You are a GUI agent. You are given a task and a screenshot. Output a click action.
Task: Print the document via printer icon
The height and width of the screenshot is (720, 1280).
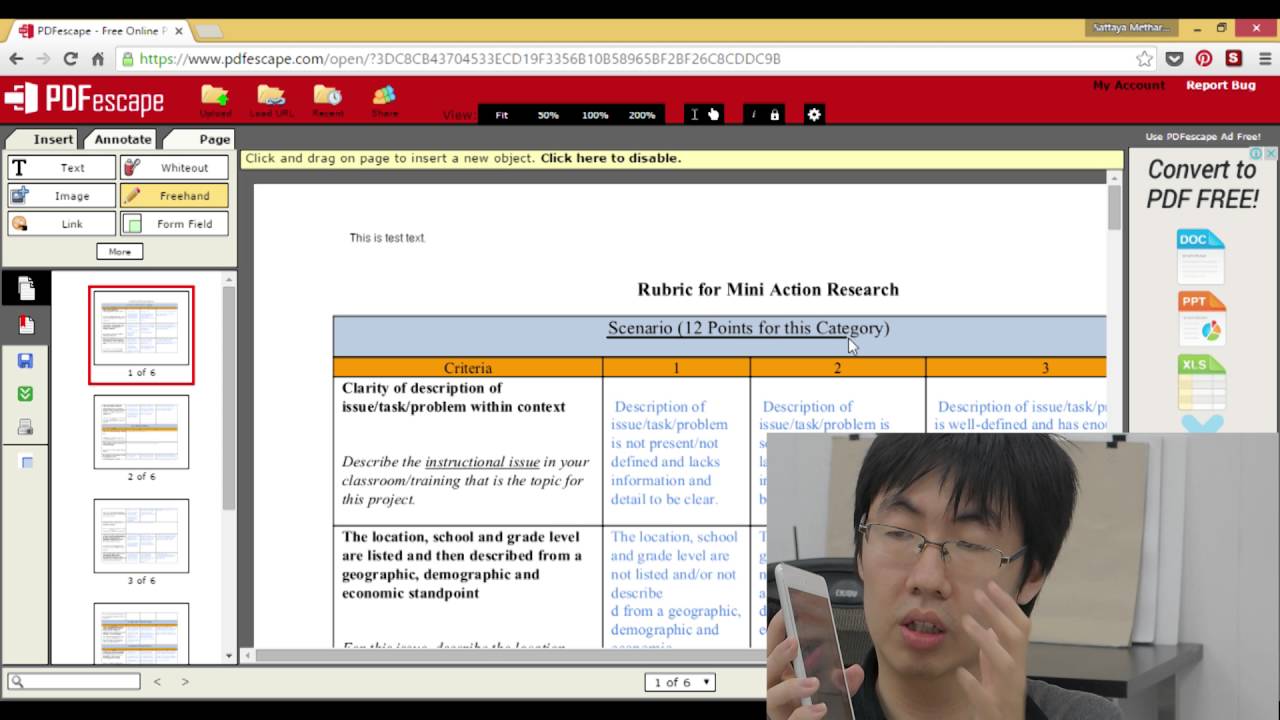tap(26, 428)
